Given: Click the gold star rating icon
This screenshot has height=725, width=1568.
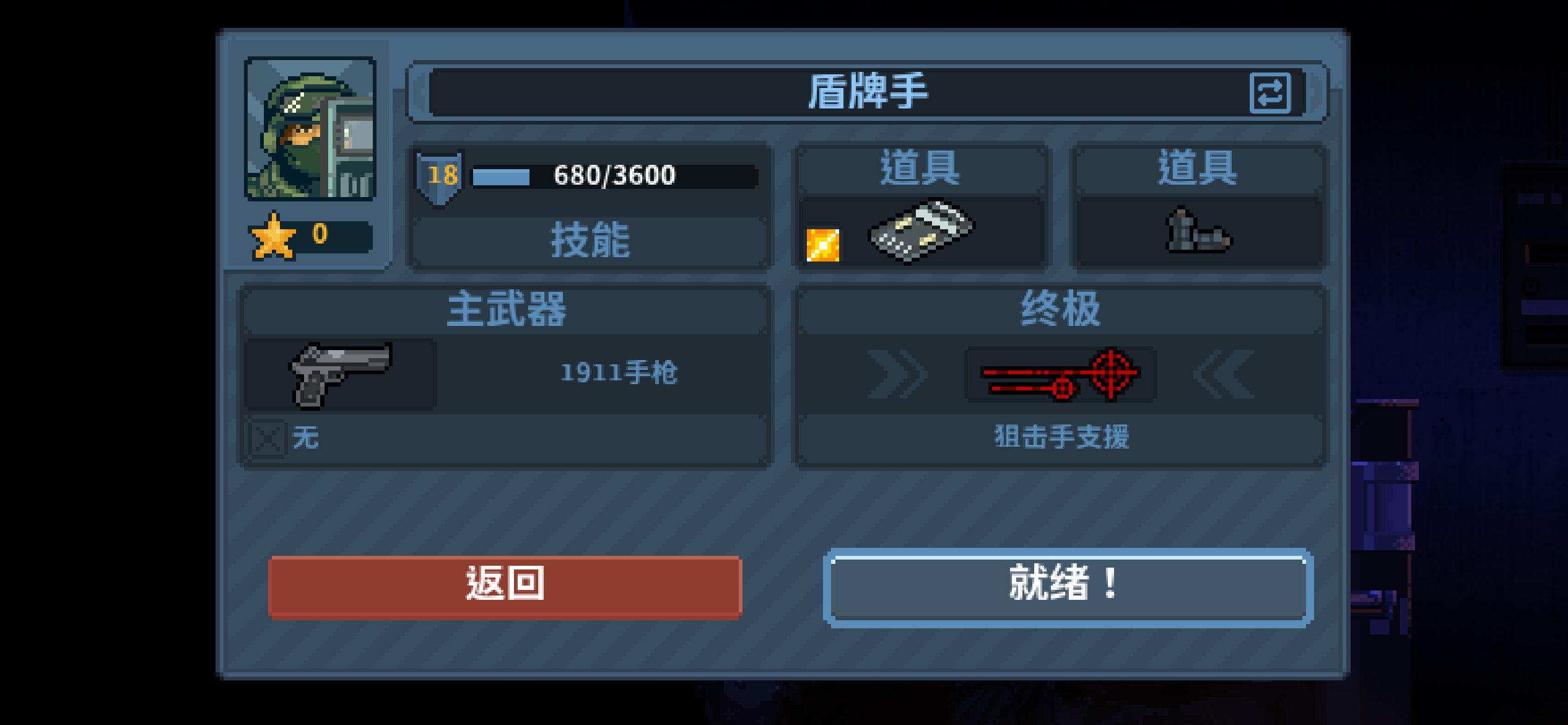Looking at the screenshot, I should tap(272, 236).
